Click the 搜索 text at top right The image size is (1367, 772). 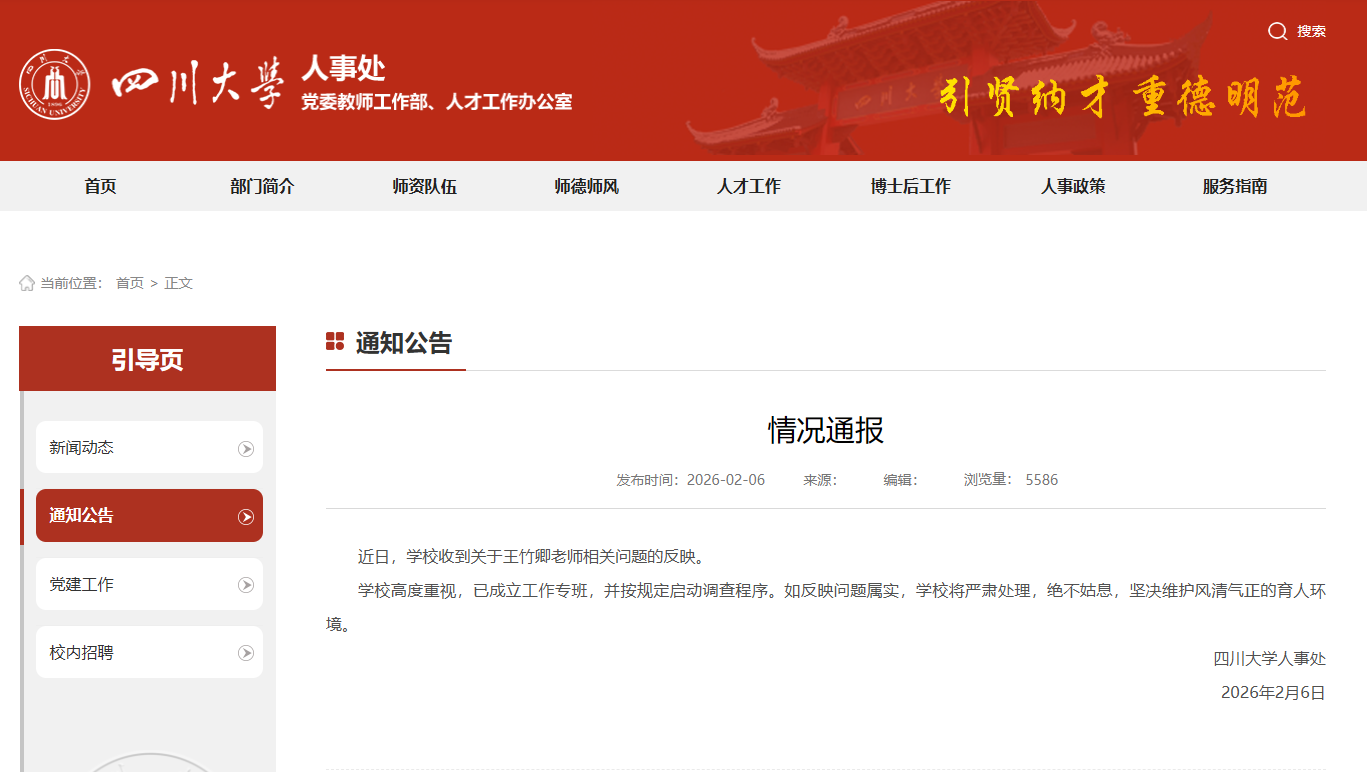point(1311,31)
